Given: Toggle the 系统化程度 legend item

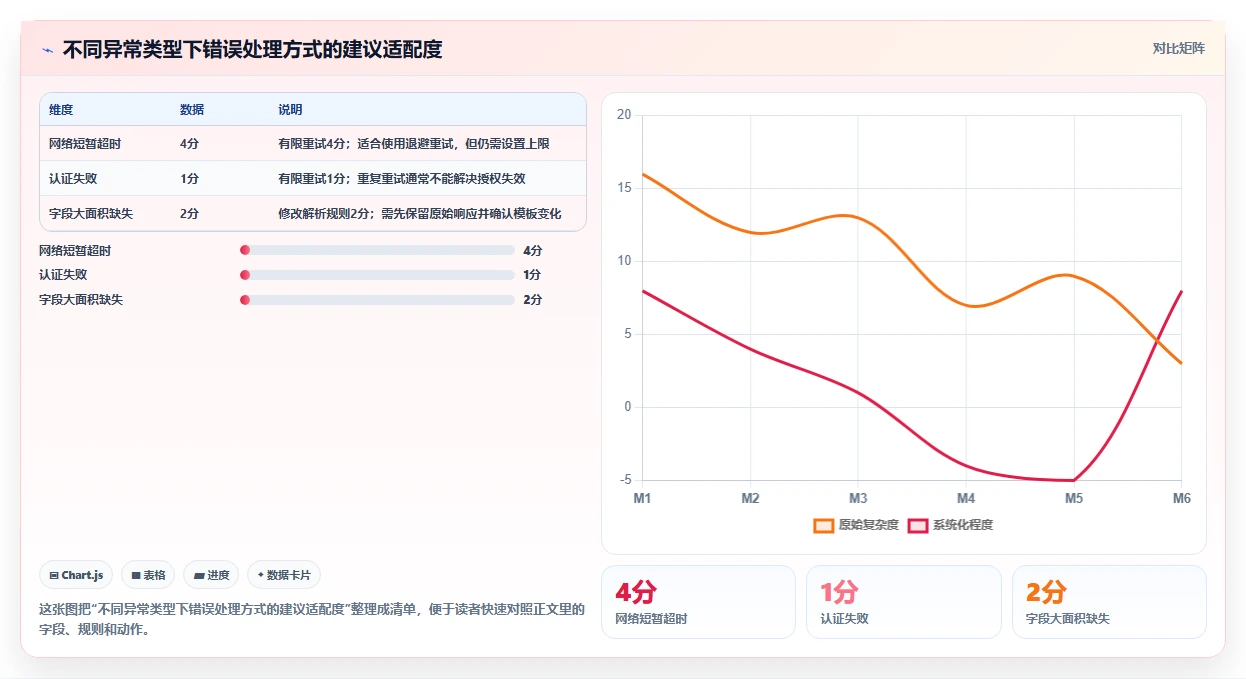Looking at the screenshot, I should point(950,525).
